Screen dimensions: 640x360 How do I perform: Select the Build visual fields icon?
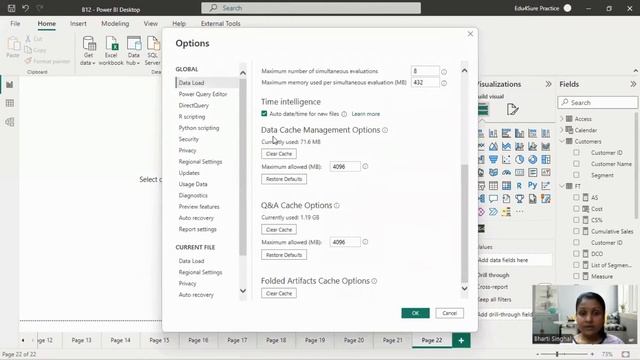point(483,109)
